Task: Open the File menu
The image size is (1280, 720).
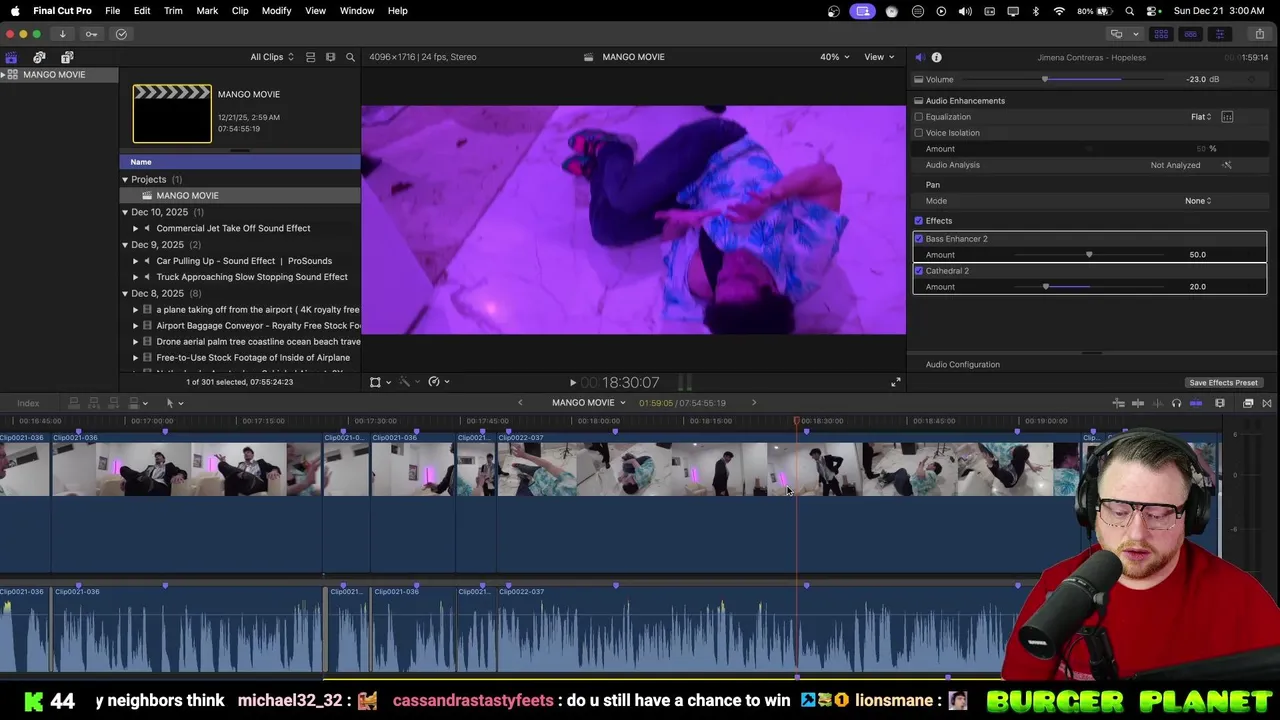Action: [x=113, y=11]
